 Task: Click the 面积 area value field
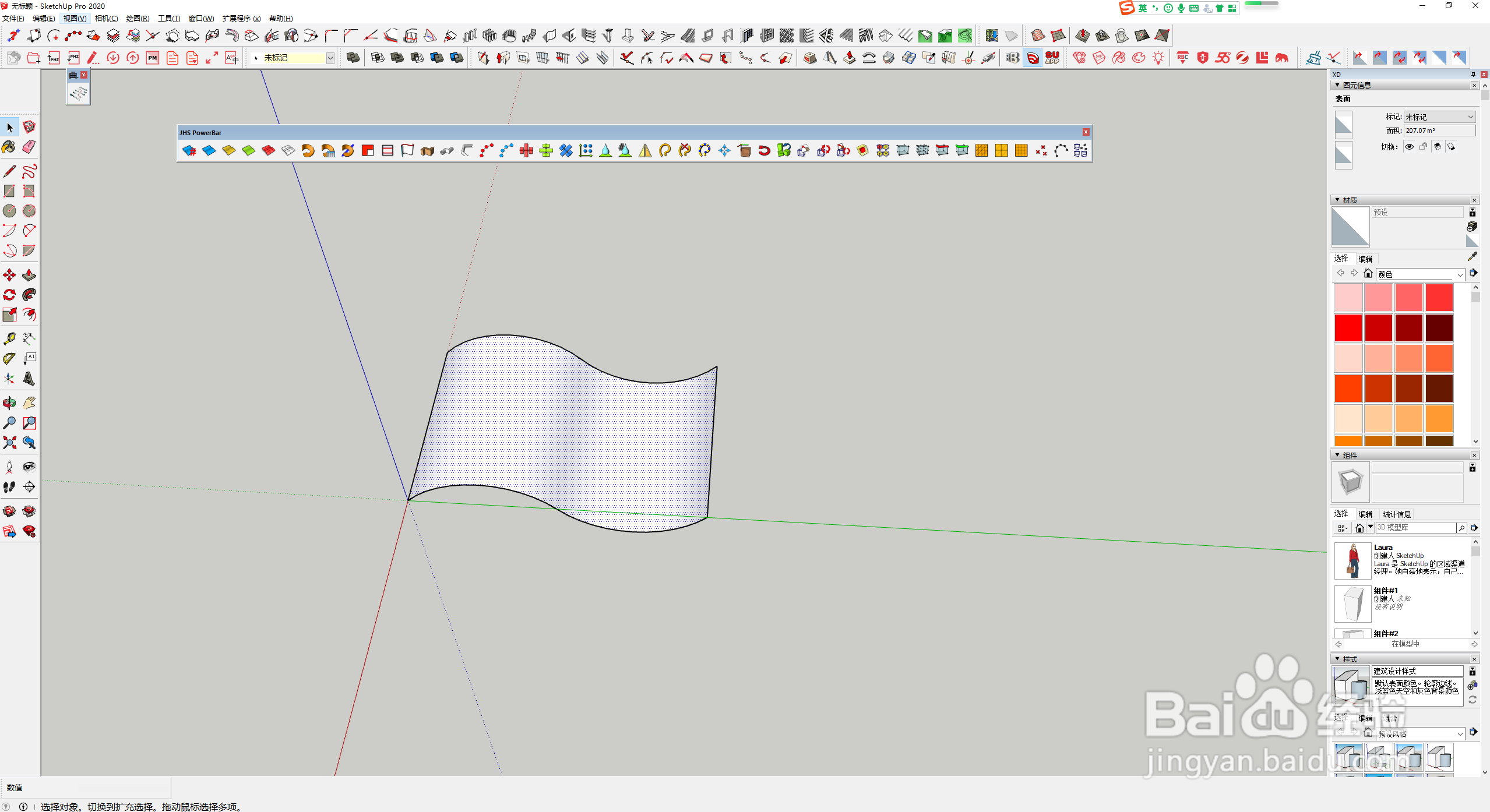(1439, 131)
